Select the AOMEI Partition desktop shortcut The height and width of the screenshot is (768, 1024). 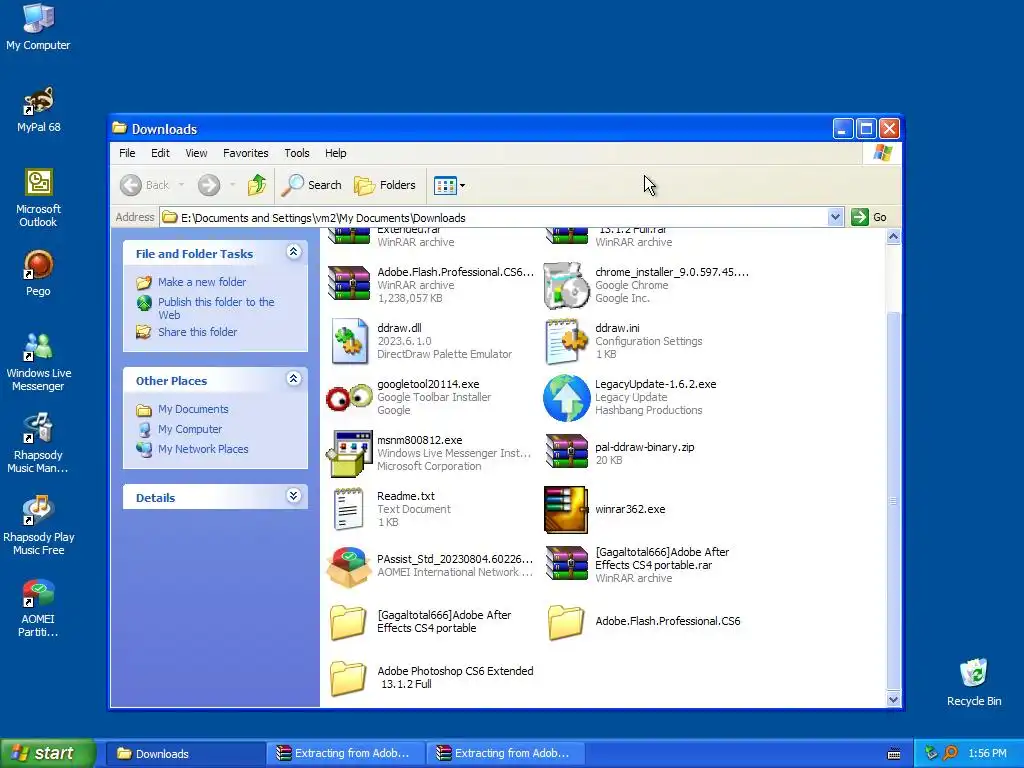coord(38,608)
